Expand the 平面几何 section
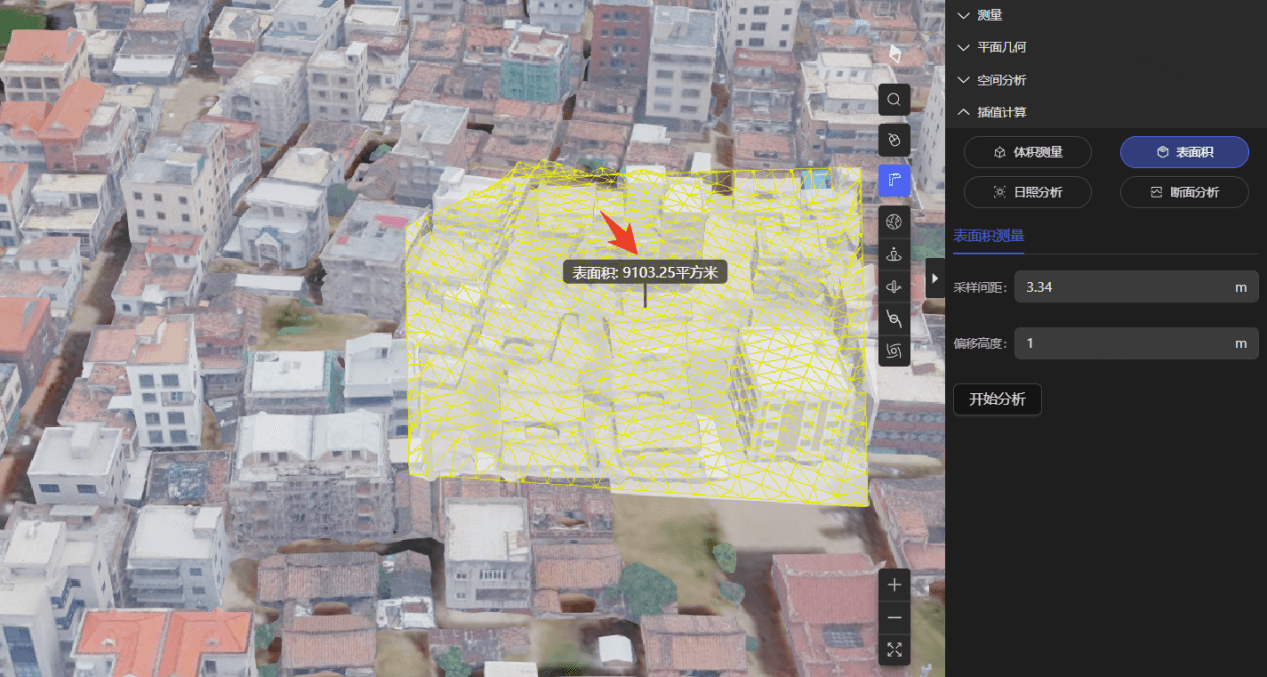 (1001, 47)
